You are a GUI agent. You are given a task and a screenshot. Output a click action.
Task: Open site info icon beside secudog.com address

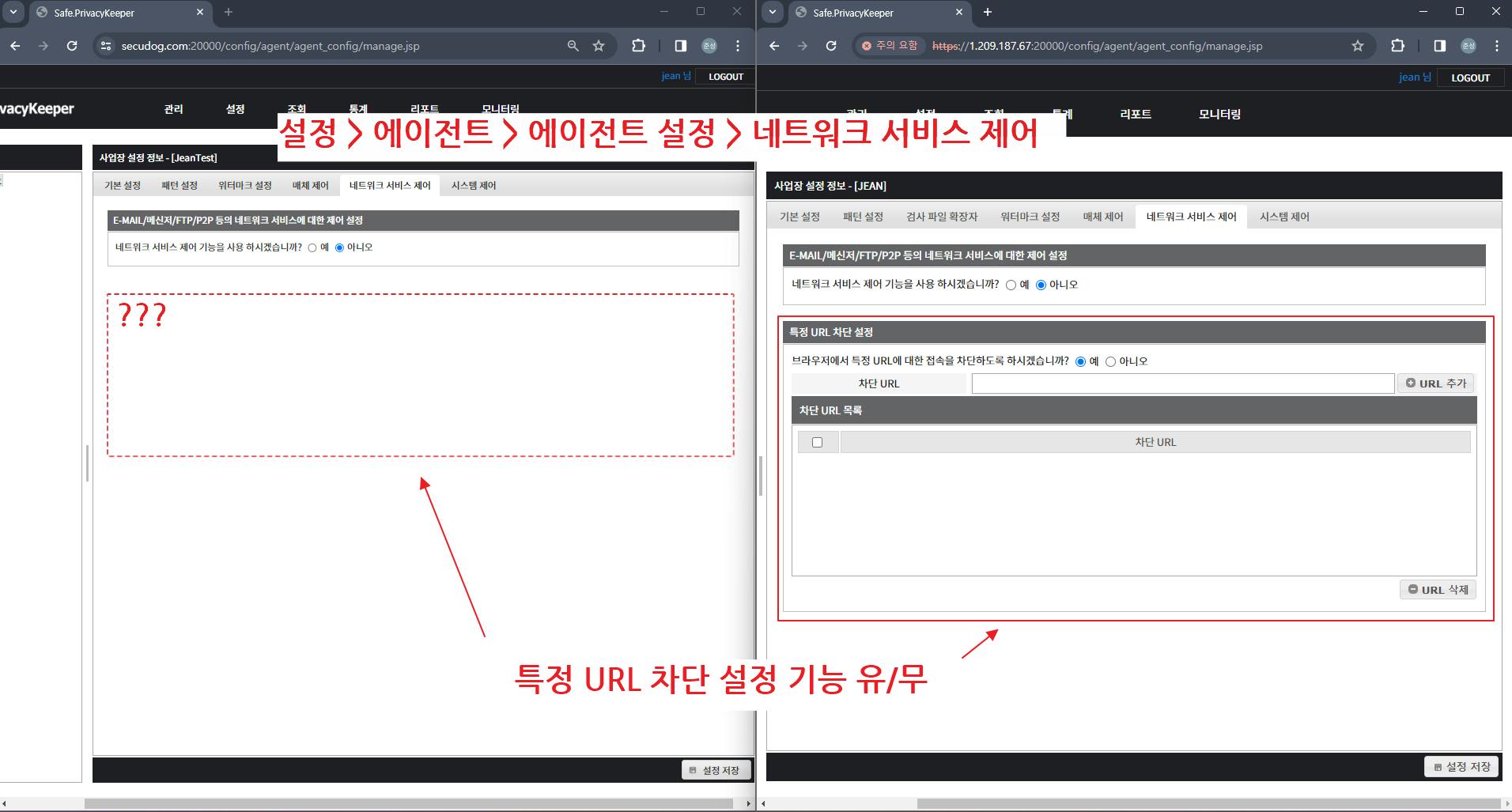click(x=106, y=46)
